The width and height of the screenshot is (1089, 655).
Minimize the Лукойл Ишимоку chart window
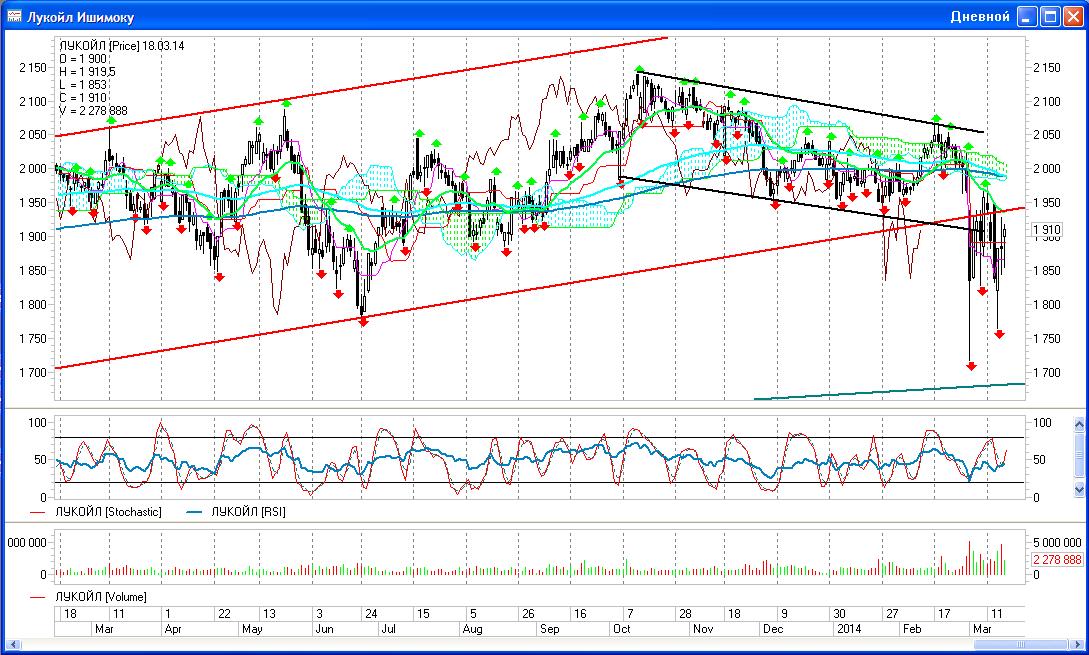[x=1028, y=17]
